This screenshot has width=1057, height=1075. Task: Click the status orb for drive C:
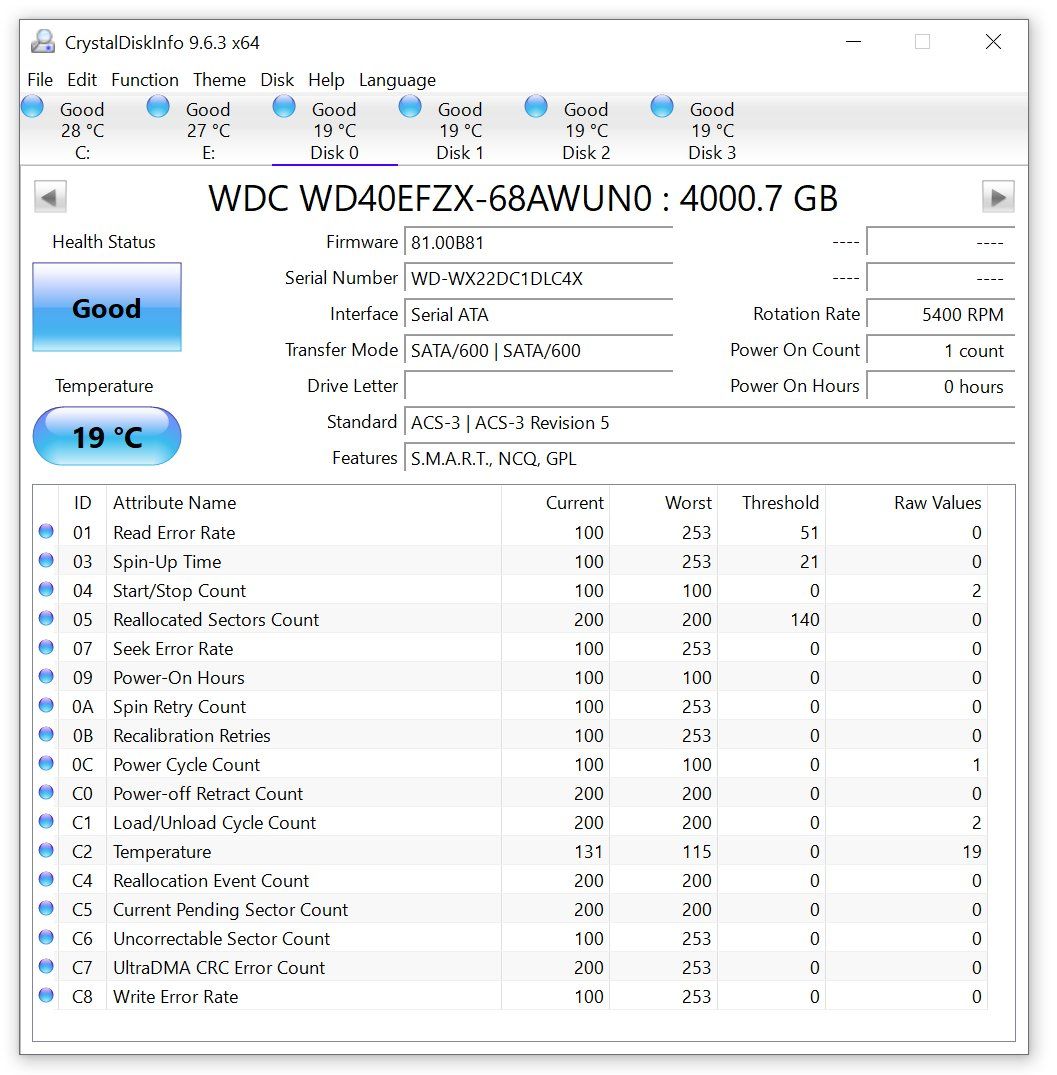click(32, 107)
